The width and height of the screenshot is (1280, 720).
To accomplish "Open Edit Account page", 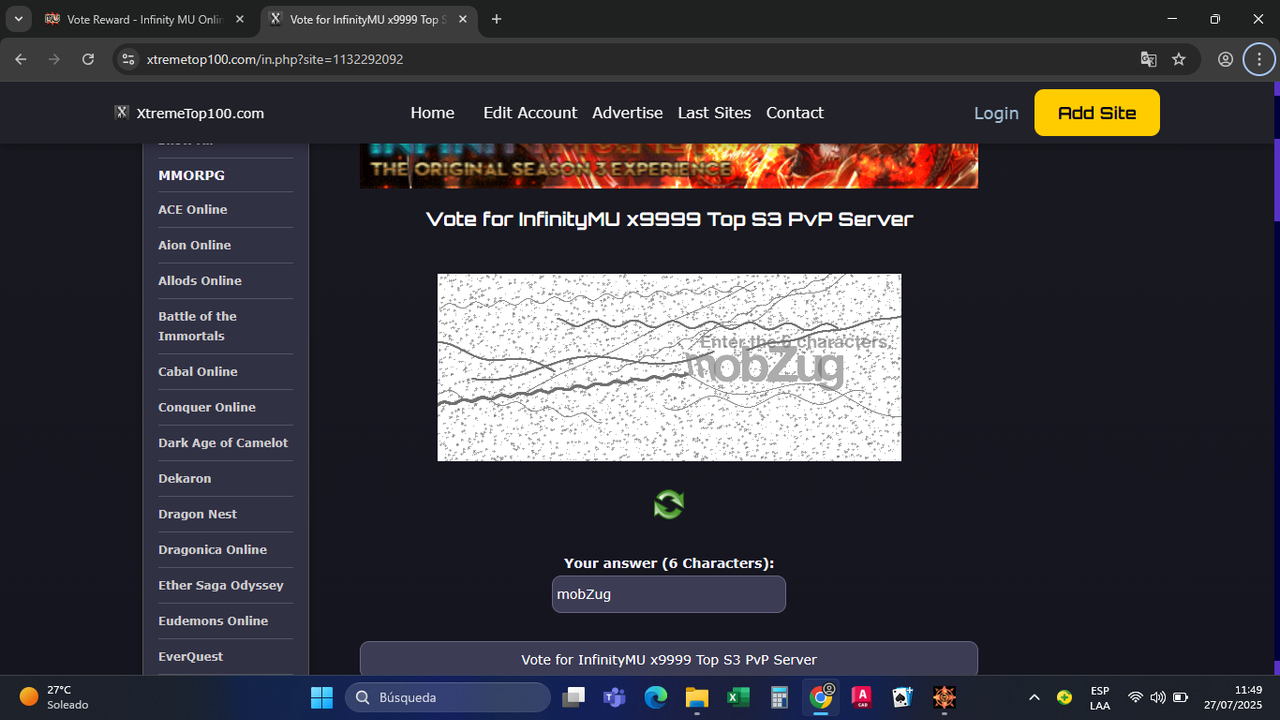I will 530,113.
